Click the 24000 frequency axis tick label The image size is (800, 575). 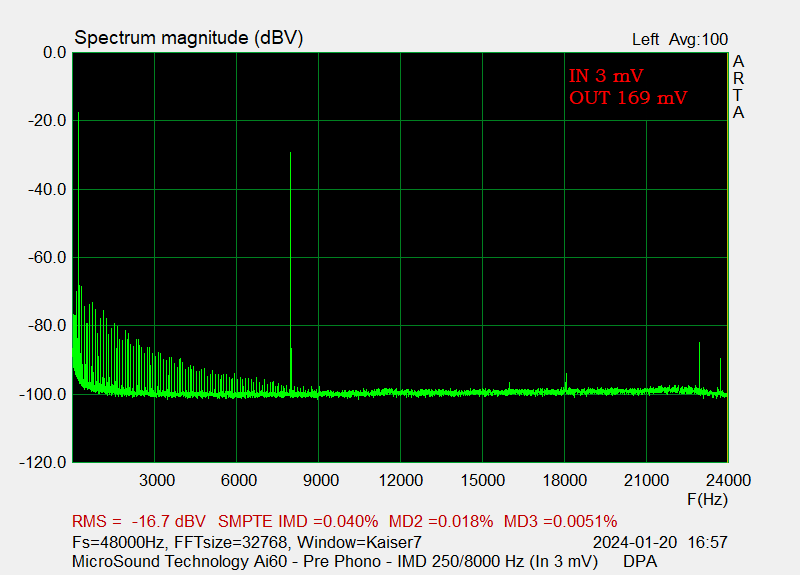tap(728, 480)
